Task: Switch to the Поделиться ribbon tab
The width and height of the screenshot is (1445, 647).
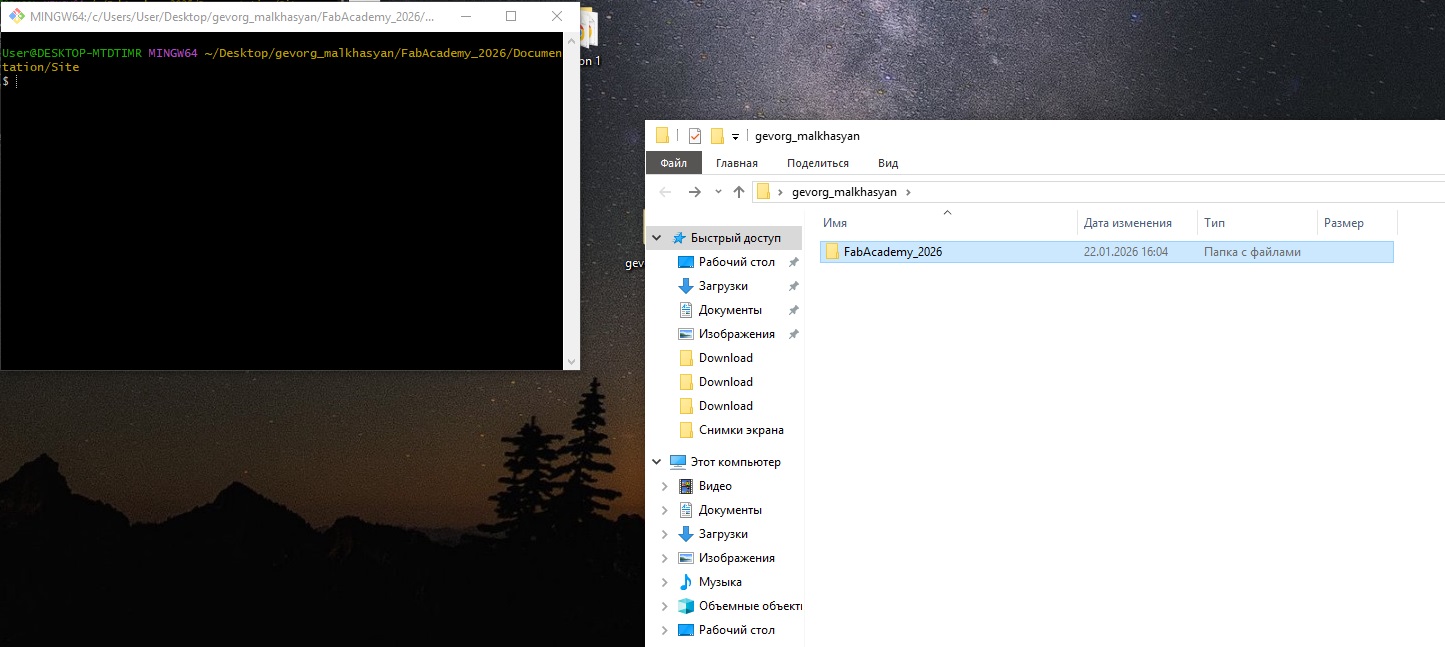Action: 818,163
